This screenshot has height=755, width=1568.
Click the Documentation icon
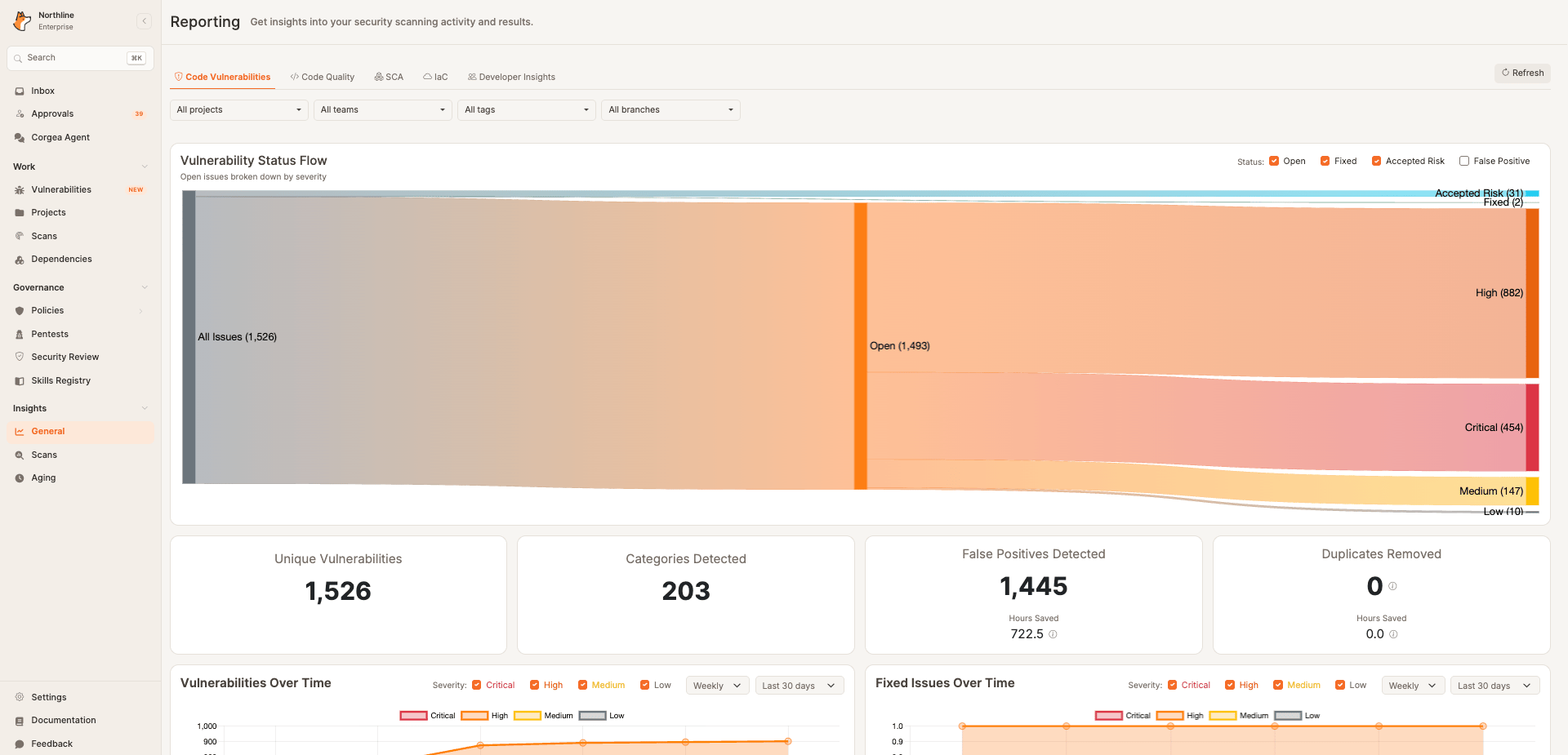(20, 721)
